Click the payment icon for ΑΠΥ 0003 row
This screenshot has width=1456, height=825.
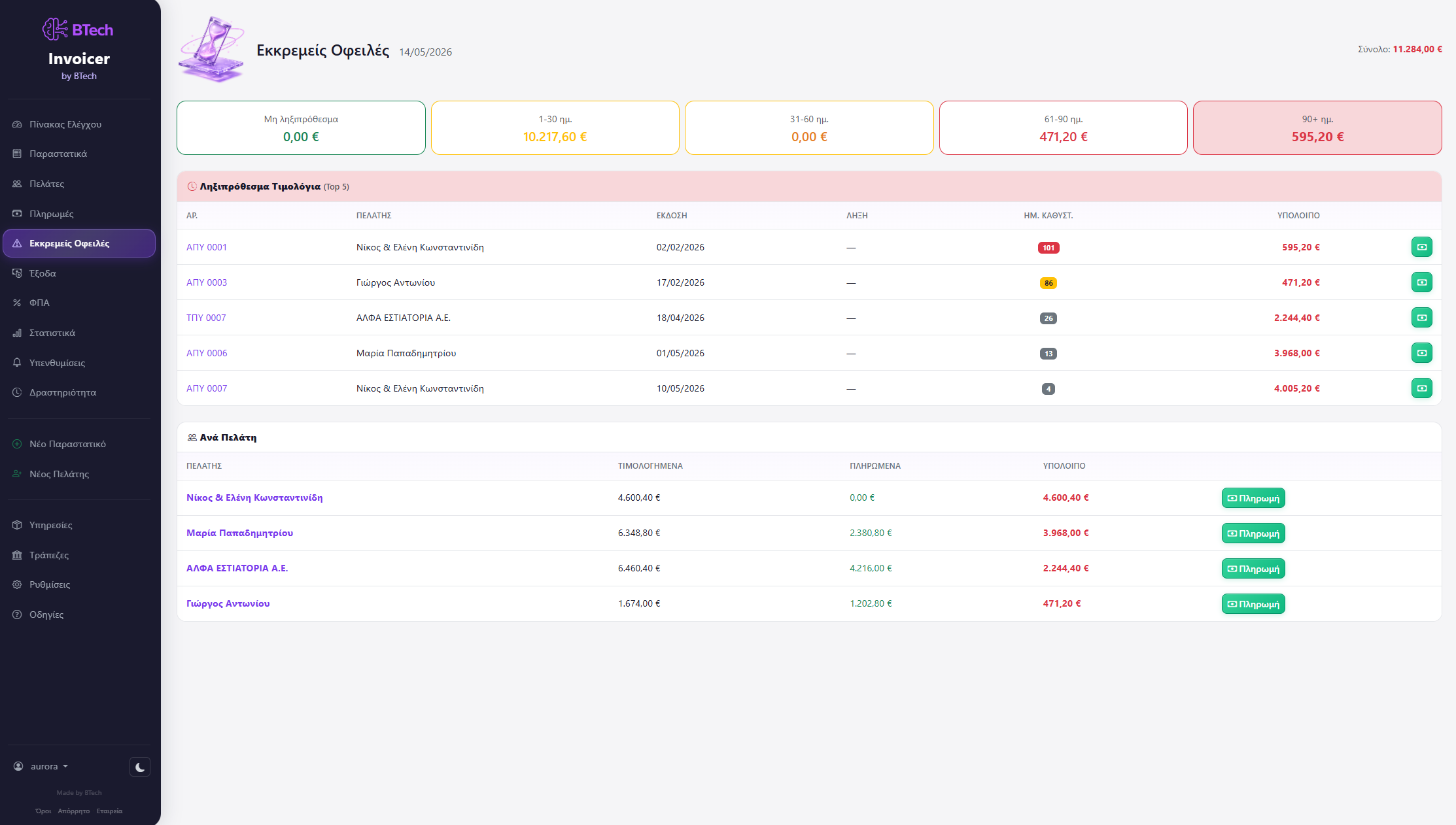(1421, 282)
